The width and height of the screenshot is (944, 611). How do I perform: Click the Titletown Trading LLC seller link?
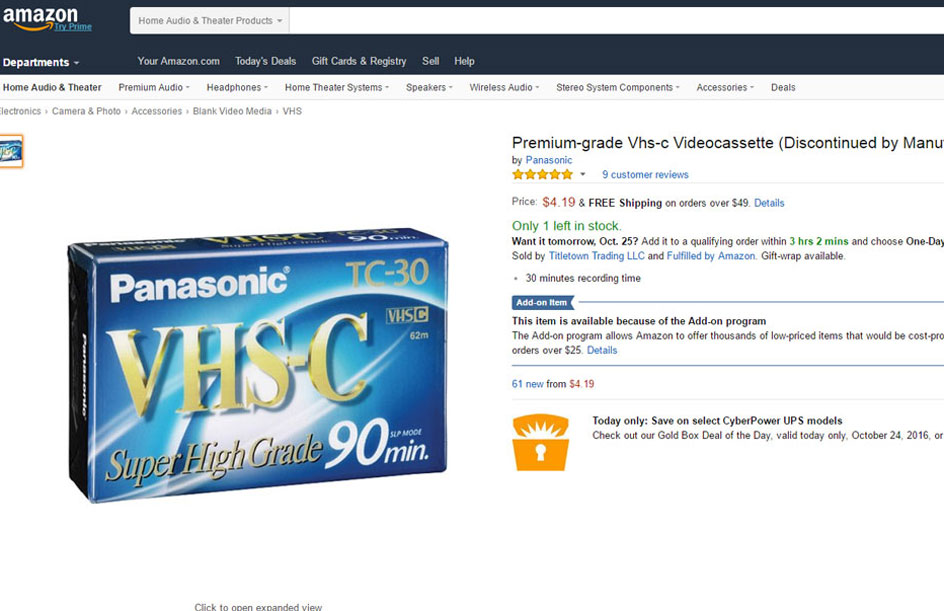point(596,256)
